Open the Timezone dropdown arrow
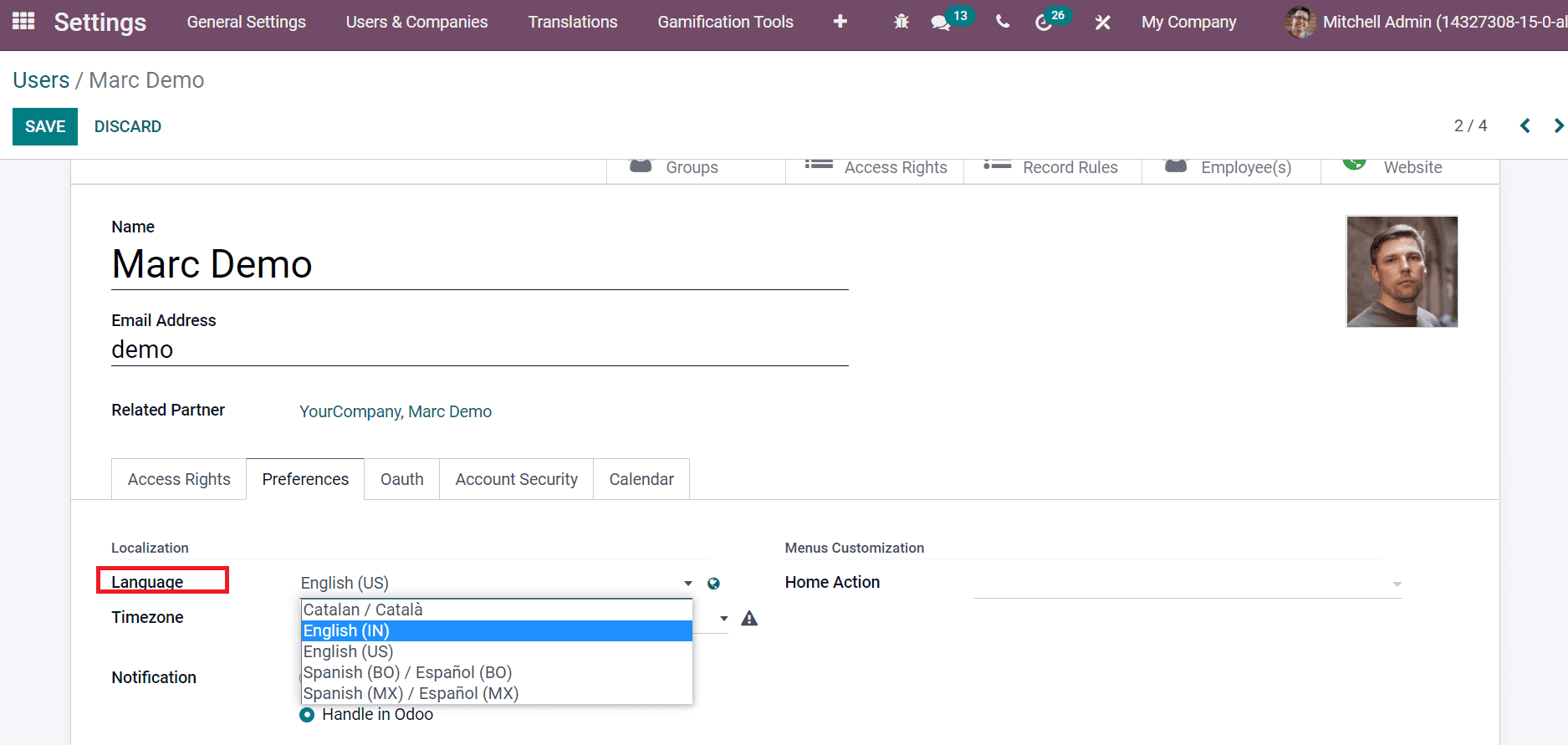Viewport: 1568px width, 745px height. [724, 619]
